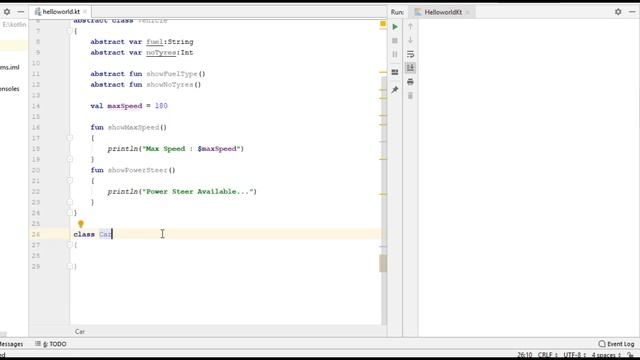Screen dimensions: 640x360
Task: Toggle scroll to end in Run console
Action: point(410,68)
